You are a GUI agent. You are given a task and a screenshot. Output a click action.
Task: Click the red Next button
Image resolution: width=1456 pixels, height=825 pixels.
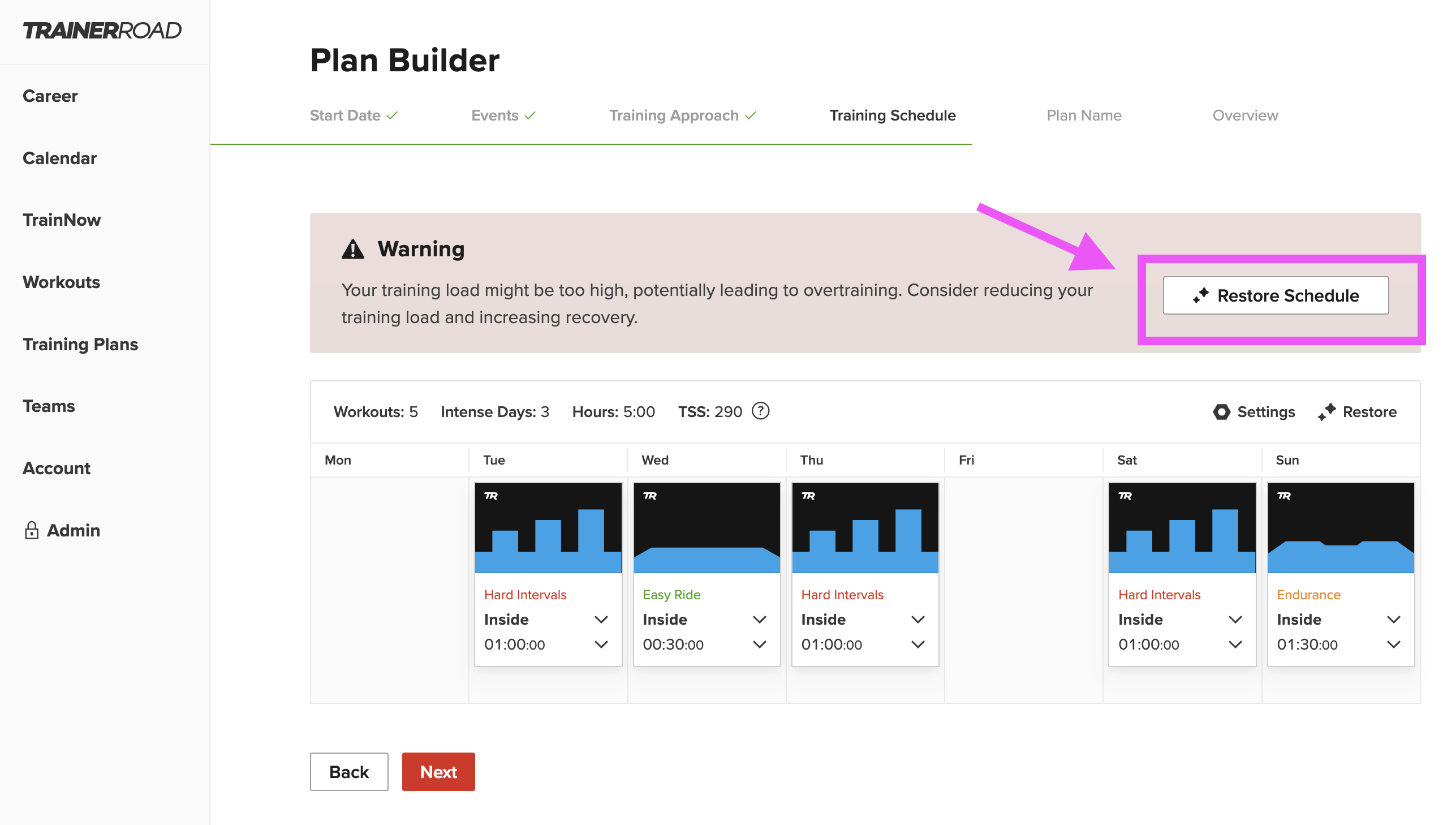click(x=438, y=772)
